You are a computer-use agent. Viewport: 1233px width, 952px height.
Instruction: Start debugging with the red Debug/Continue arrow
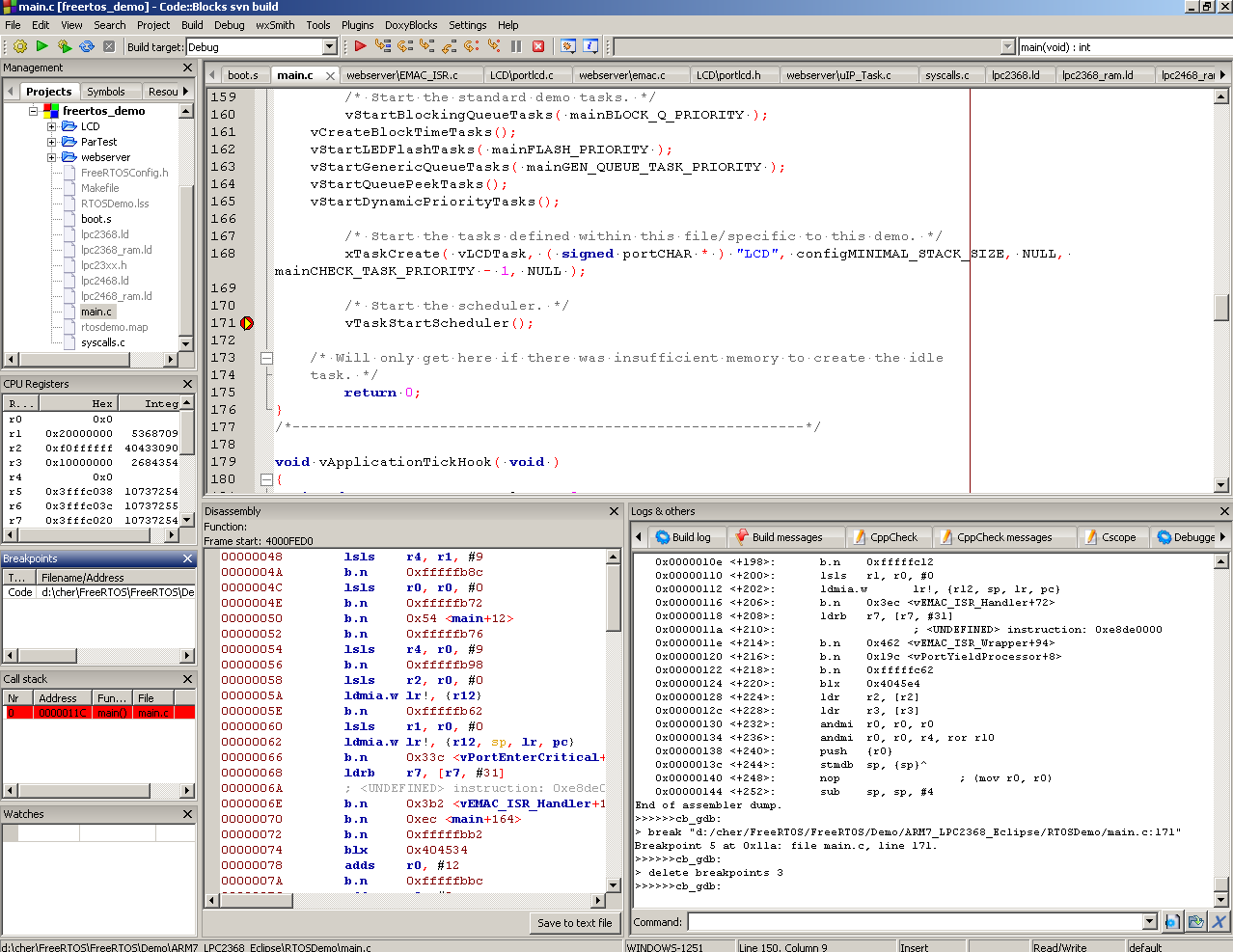pyautogui.click(x=360, y=46)
